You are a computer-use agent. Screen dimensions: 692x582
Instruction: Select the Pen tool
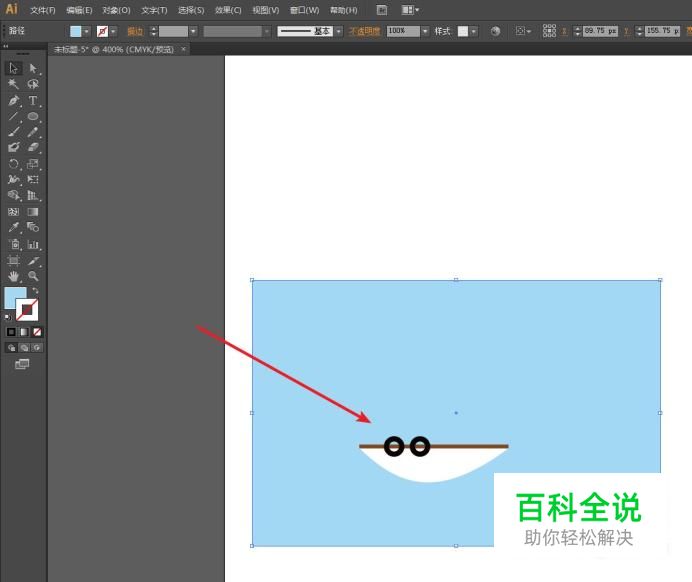(13, 101)
